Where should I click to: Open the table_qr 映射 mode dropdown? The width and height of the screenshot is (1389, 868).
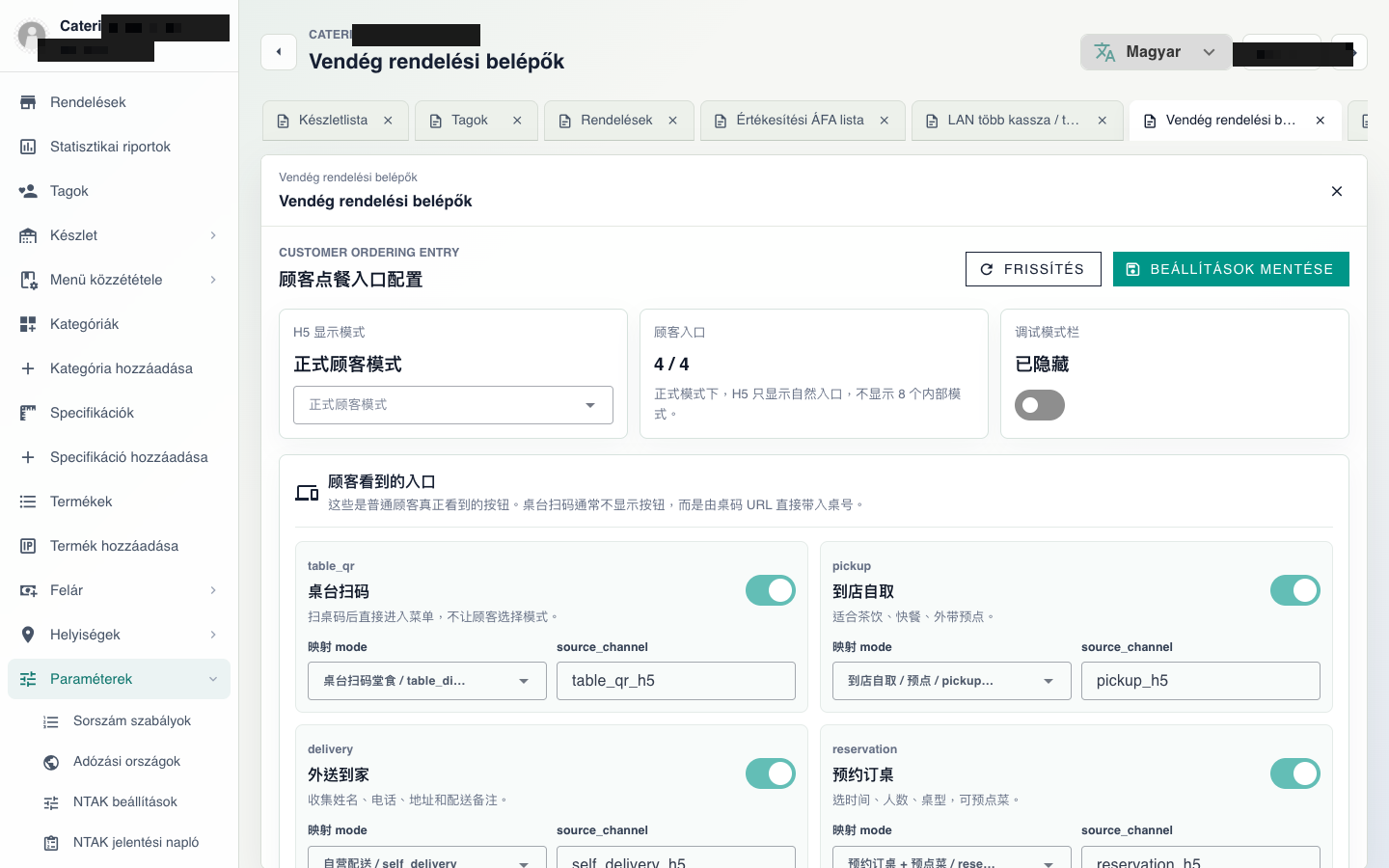[427, 681]
